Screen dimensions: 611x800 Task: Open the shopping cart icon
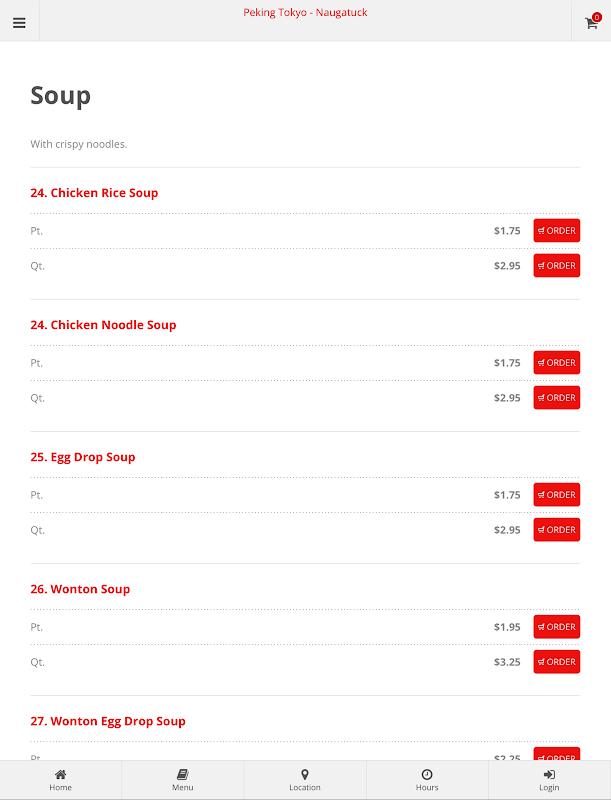[x=592, y=22]
